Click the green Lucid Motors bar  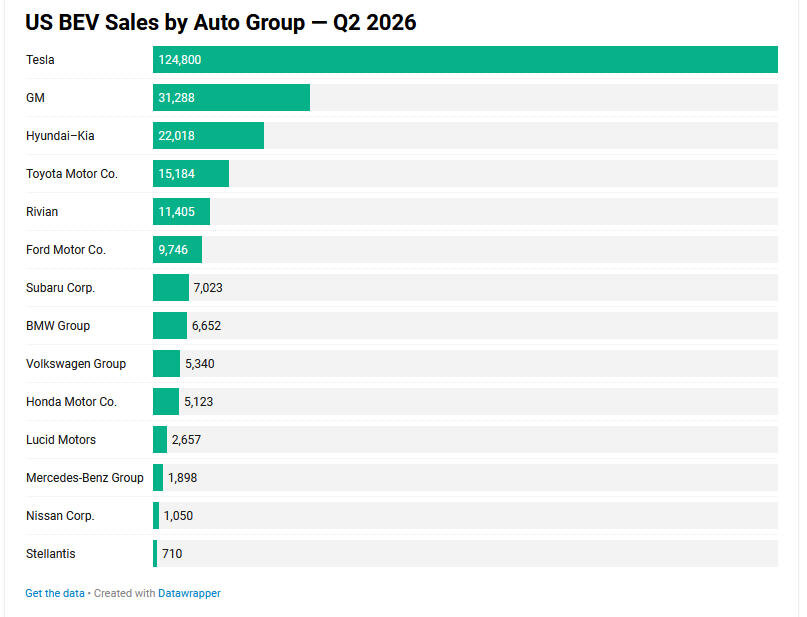click(x=160, y=440)
